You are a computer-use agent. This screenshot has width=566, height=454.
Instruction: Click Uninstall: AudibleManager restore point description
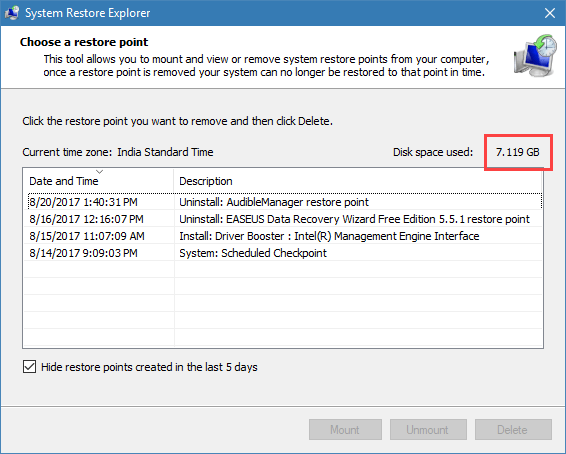point(274,202)
